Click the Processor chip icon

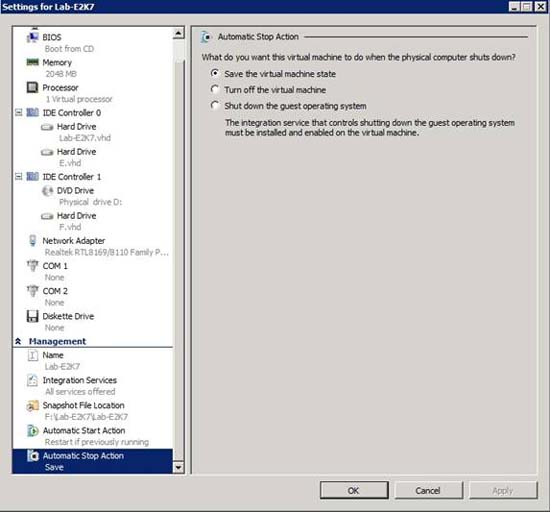click(x=33, y=87)
